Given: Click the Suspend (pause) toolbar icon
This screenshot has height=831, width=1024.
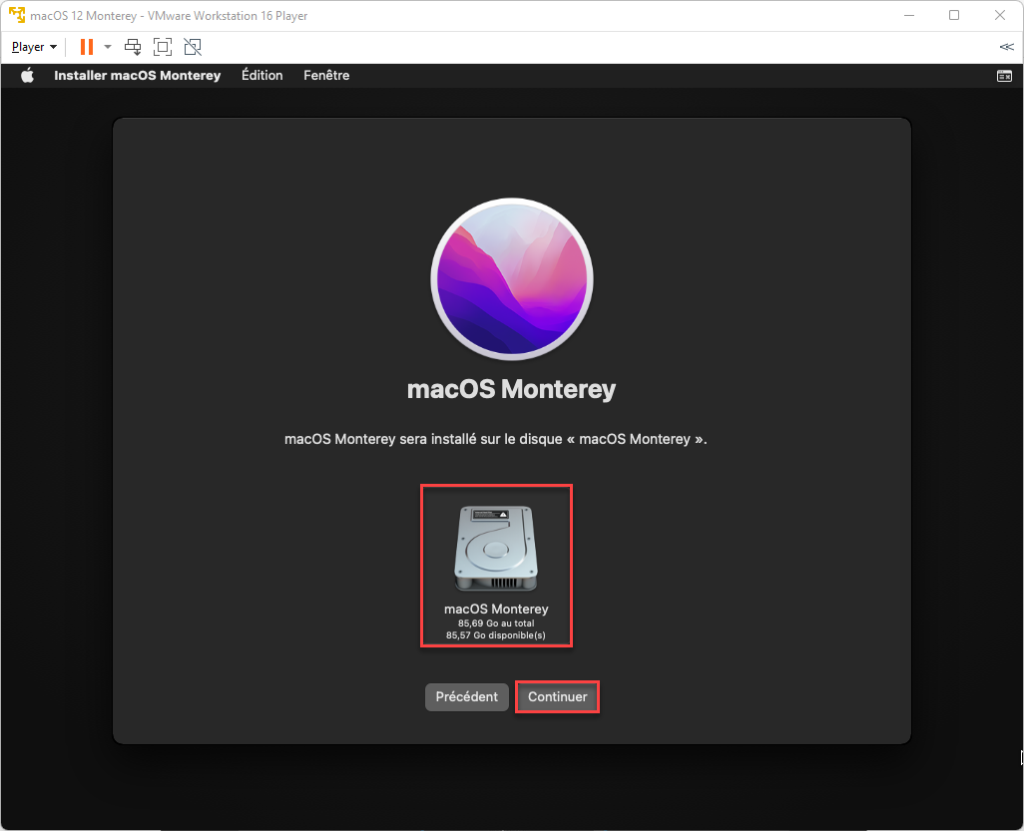Looking at the screenshot, I should click(x=85, y=46).
